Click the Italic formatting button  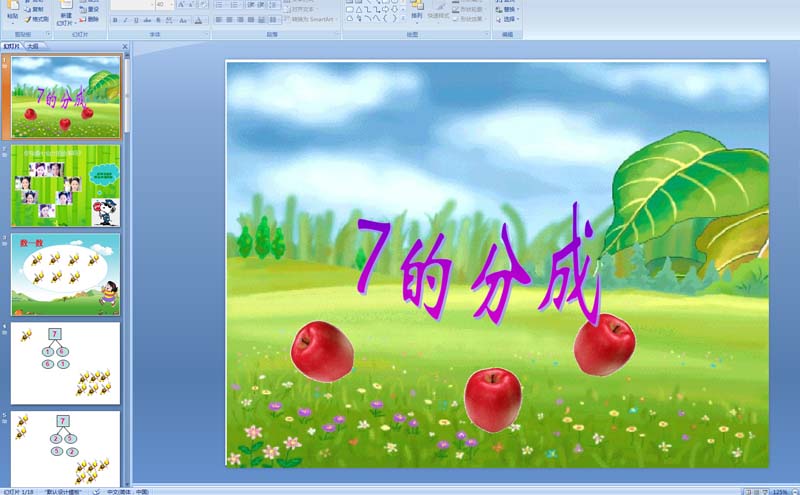coord(125,19)
